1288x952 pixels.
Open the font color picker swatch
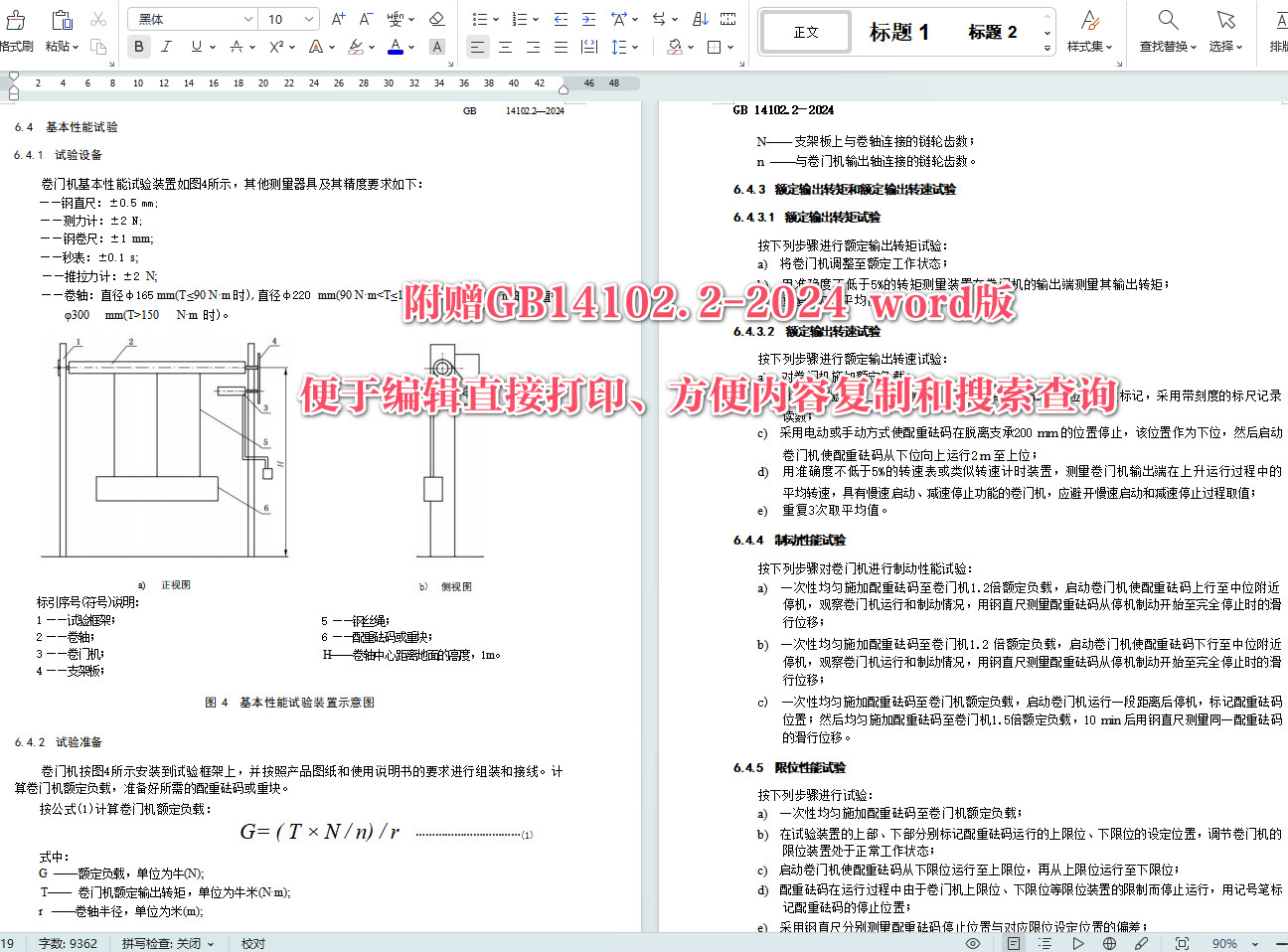tap(396, 46)
